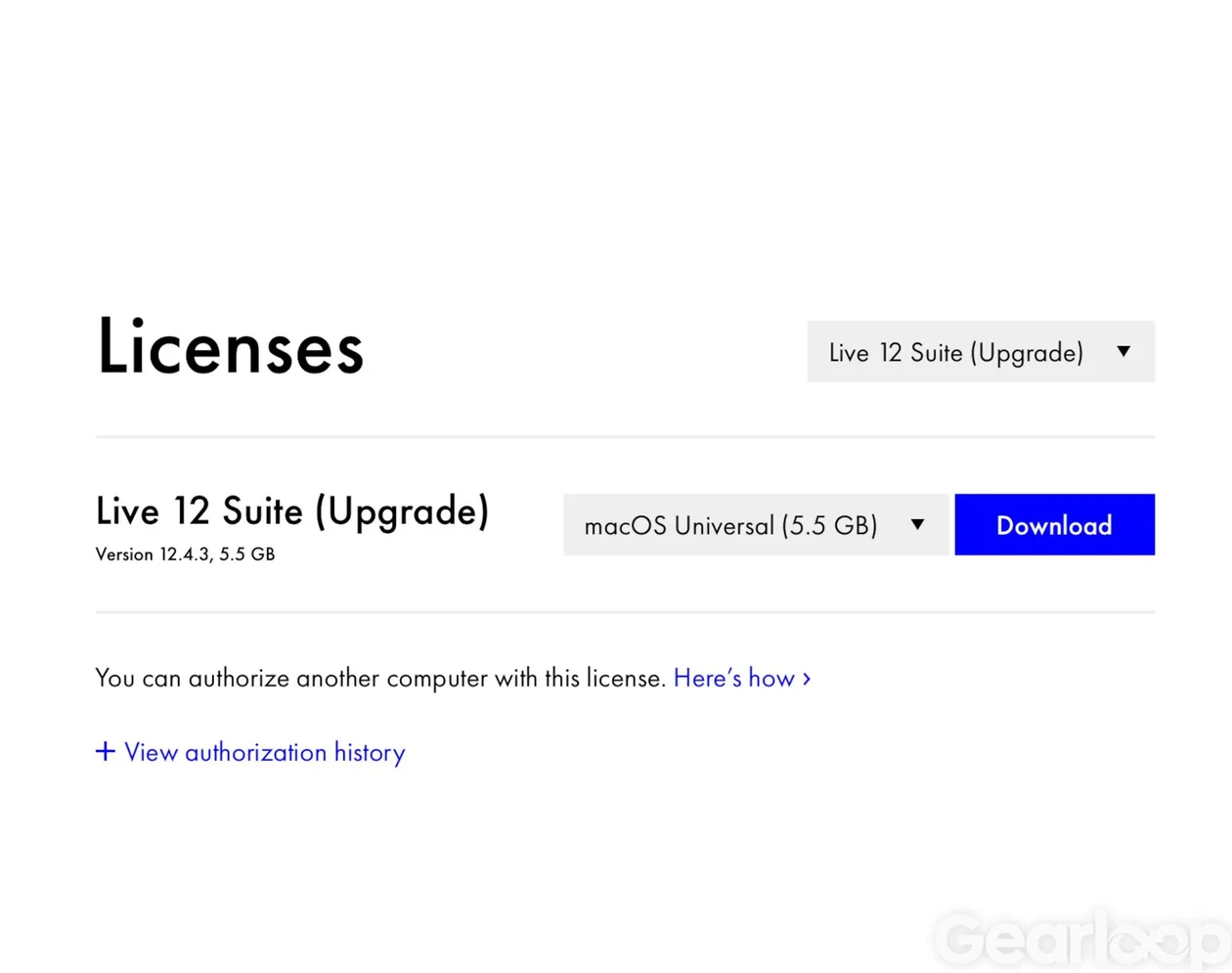Viewport: 1232px width, 973px height.
Task: Click the authorize another computer sentence
Action: tap(380, 678)
